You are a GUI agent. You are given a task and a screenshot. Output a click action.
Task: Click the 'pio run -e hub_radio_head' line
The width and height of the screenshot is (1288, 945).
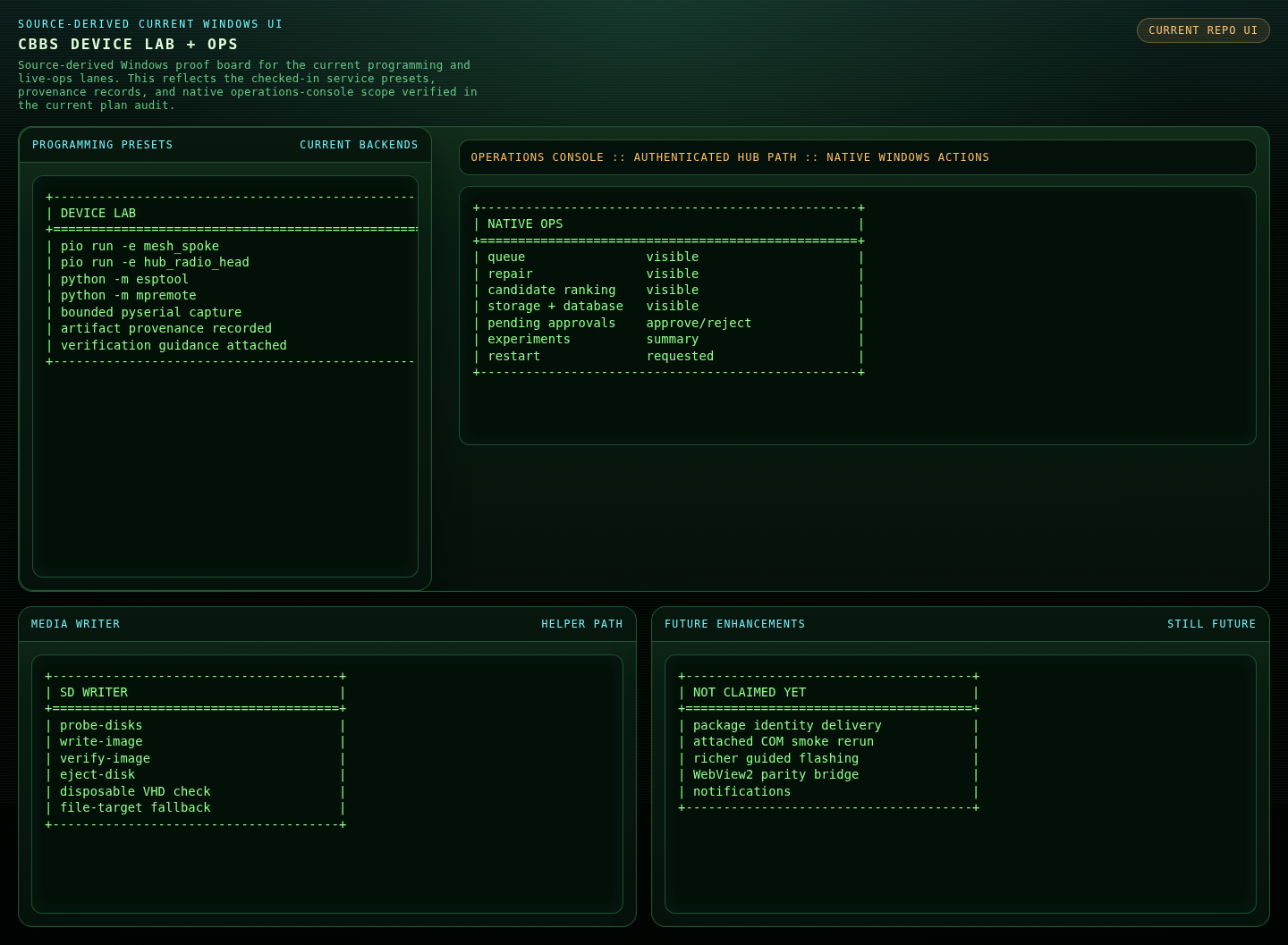click(155, 262)
